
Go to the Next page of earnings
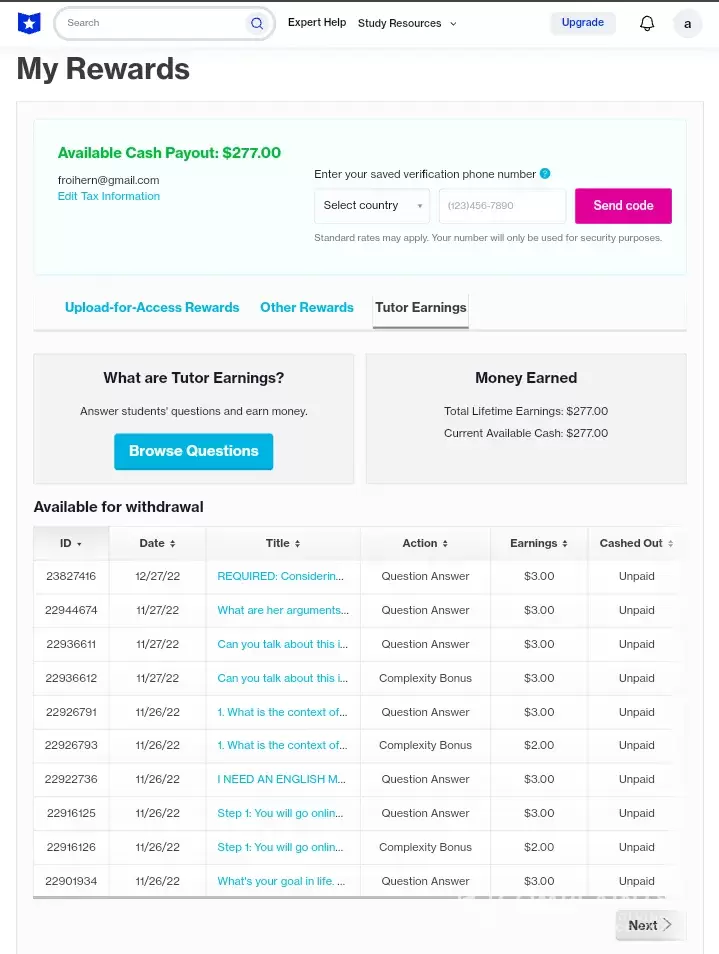click(649, 925)
